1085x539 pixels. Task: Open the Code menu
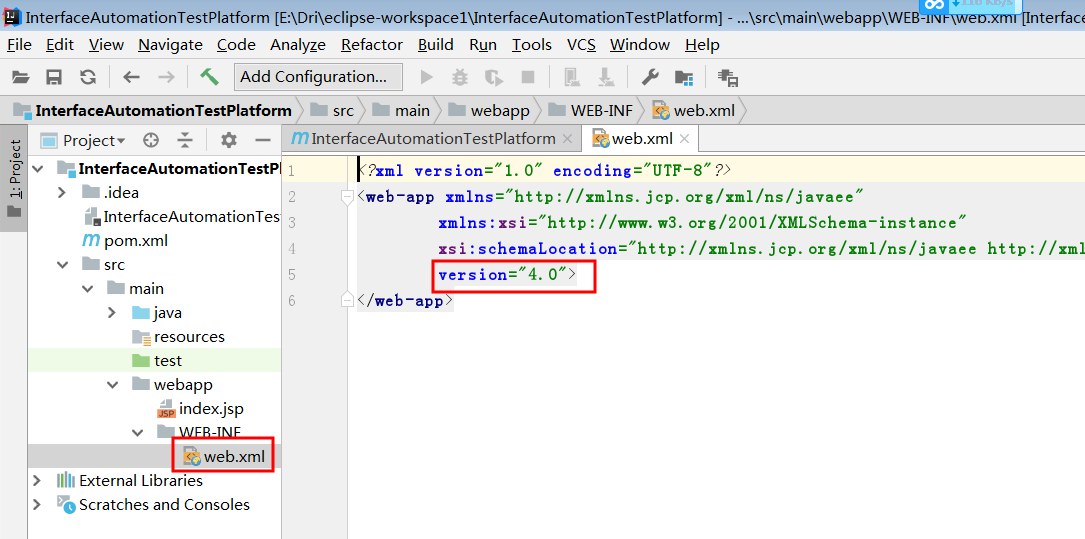pyautogui.click(x=236, y=45)
